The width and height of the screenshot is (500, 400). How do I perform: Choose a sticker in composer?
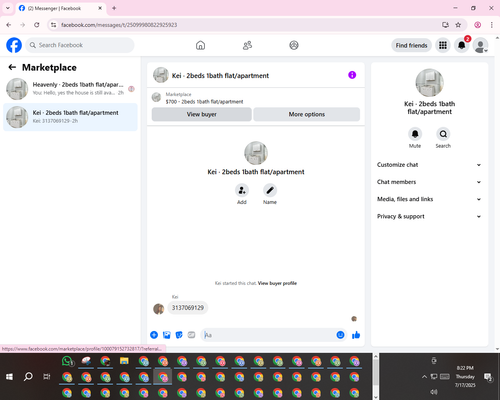pyautogui.click(x=179, y=335)
